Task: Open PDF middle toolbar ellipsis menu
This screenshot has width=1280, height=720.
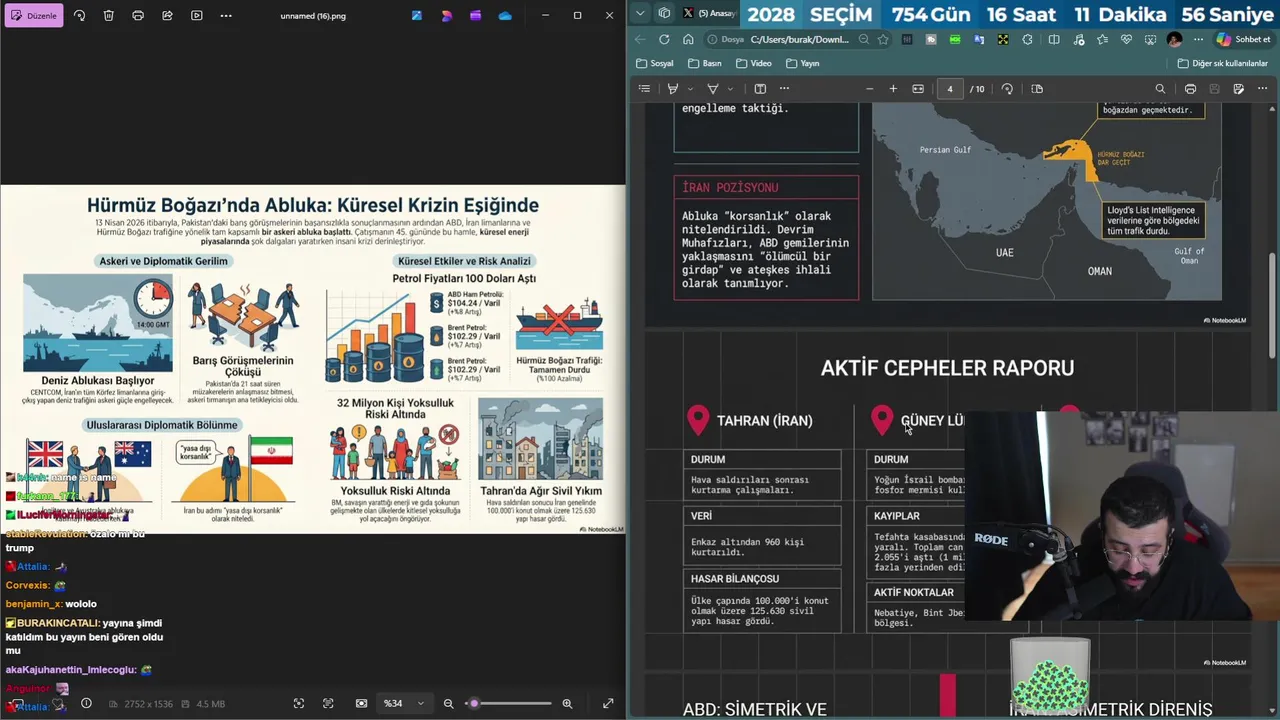Action: 784,89
